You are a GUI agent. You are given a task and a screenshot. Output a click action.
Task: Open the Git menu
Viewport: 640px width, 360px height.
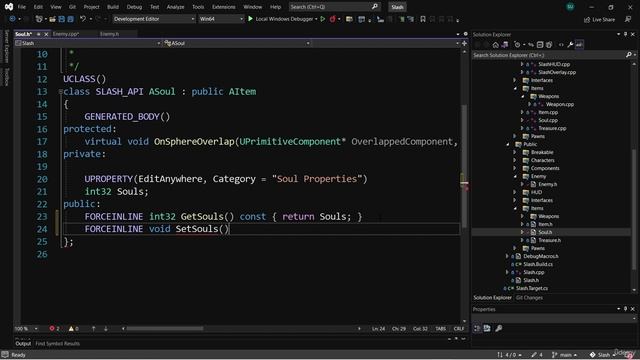click(72, 7)
